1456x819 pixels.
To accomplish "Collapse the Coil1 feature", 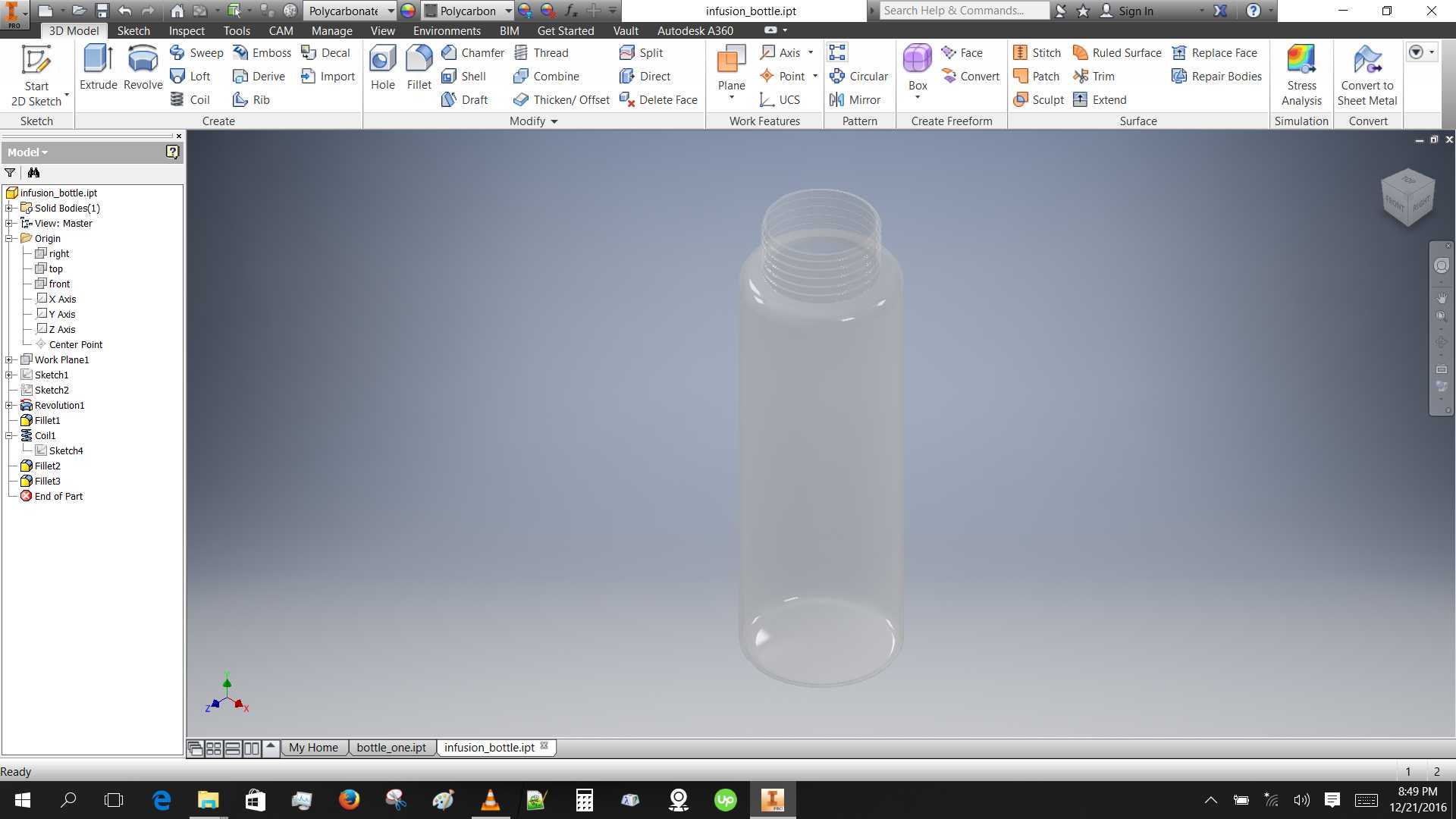I will coord(8,435).
